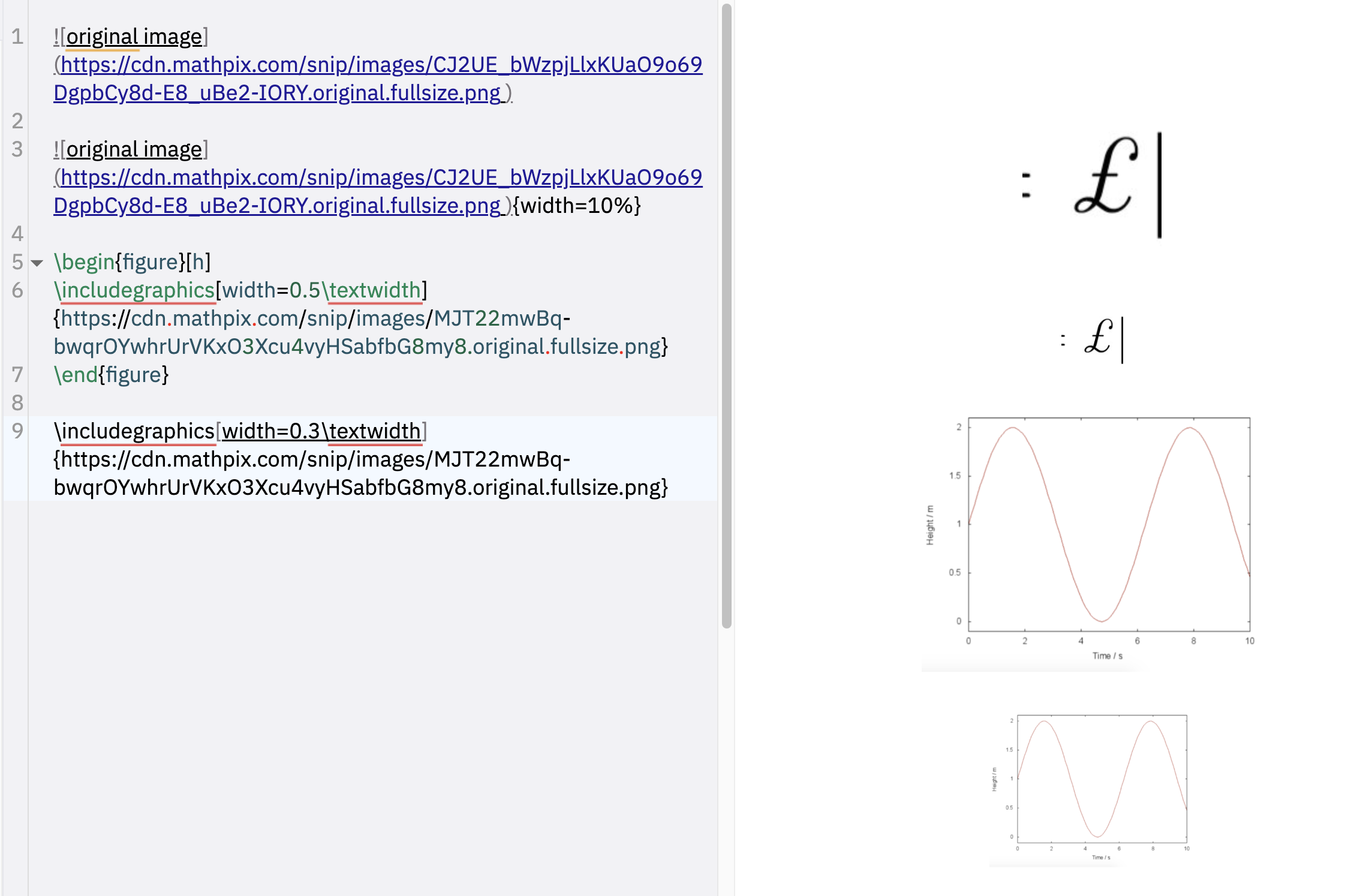Click the small pound-sign preview image
Viewport: 1360px width, 896px height.
[1093, 340]
